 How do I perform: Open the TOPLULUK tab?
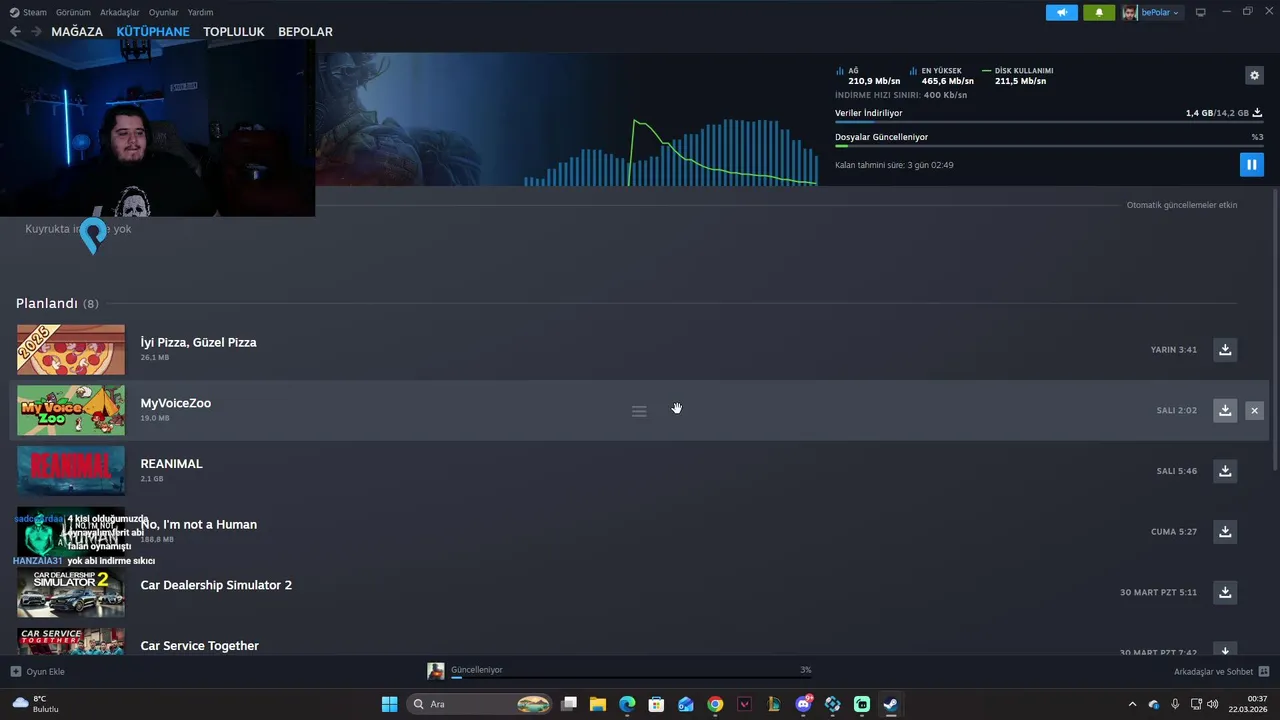234,32
